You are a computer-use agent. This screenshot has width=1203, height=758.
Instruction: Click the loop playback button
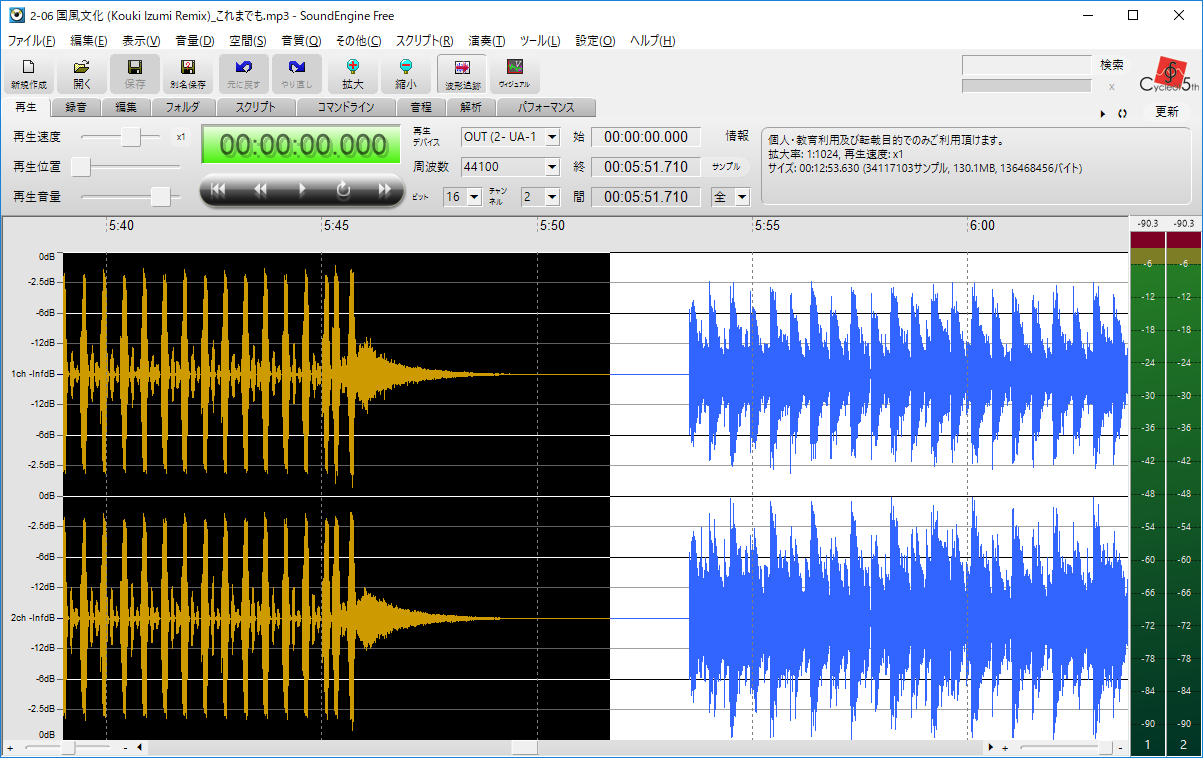pos(343,190)
